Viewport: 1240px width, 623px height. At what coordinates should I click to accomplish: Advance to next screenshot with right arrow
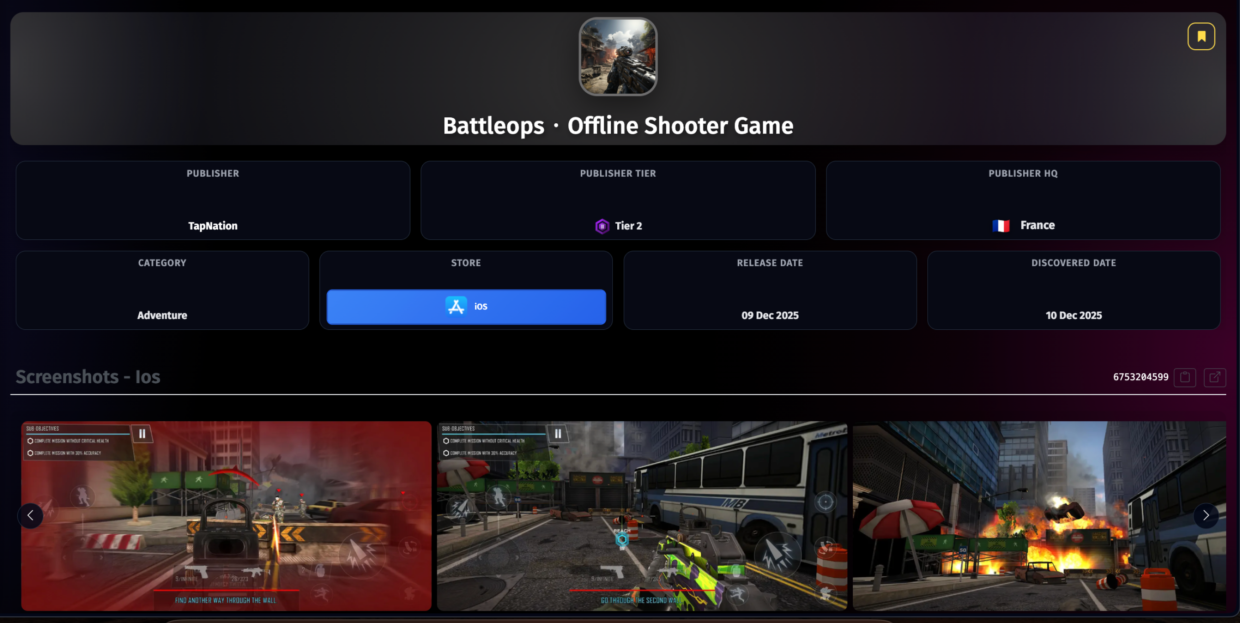click(x=1206, y=516)
